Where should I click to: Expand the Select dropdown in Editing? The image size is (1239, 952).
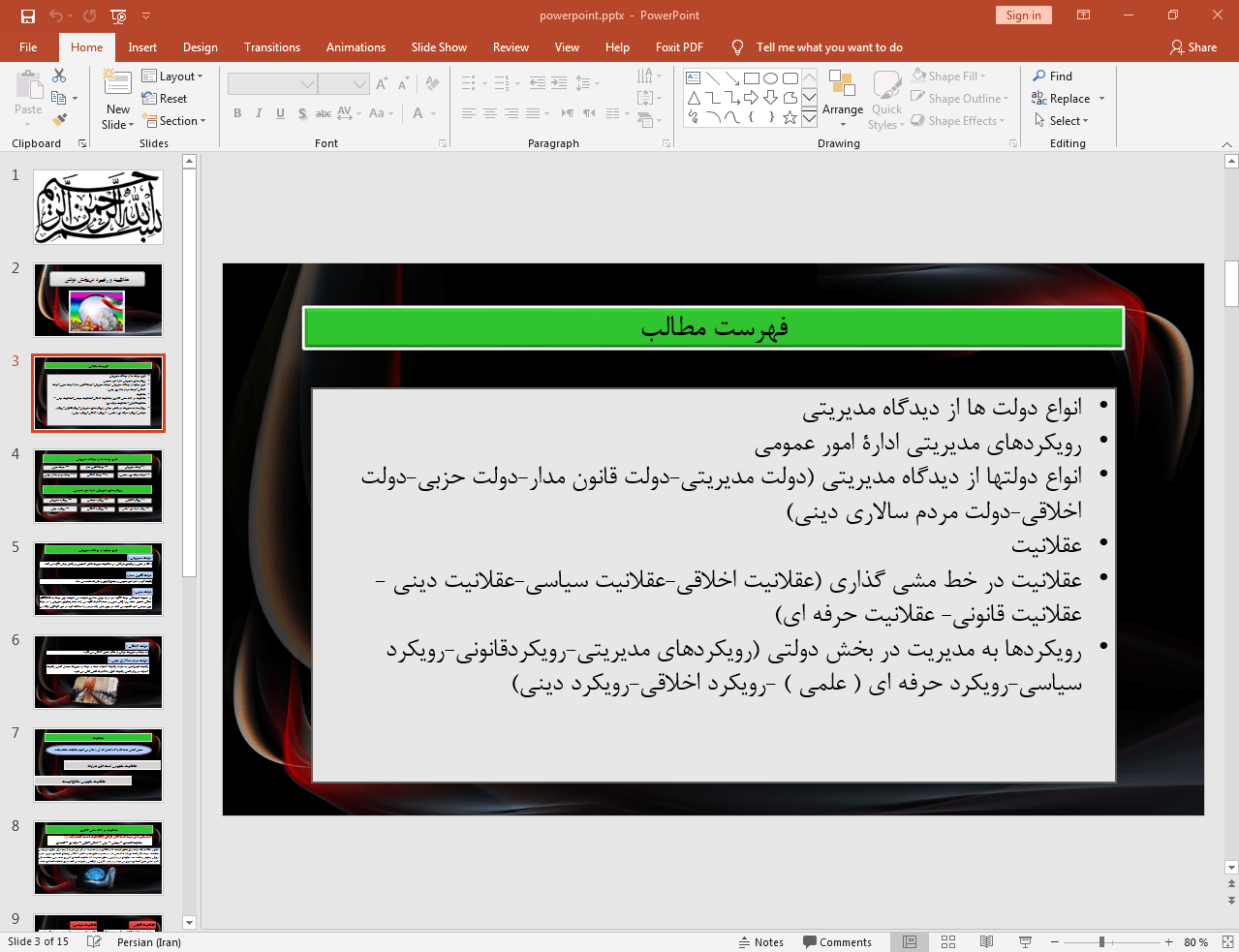[1062, 121]
